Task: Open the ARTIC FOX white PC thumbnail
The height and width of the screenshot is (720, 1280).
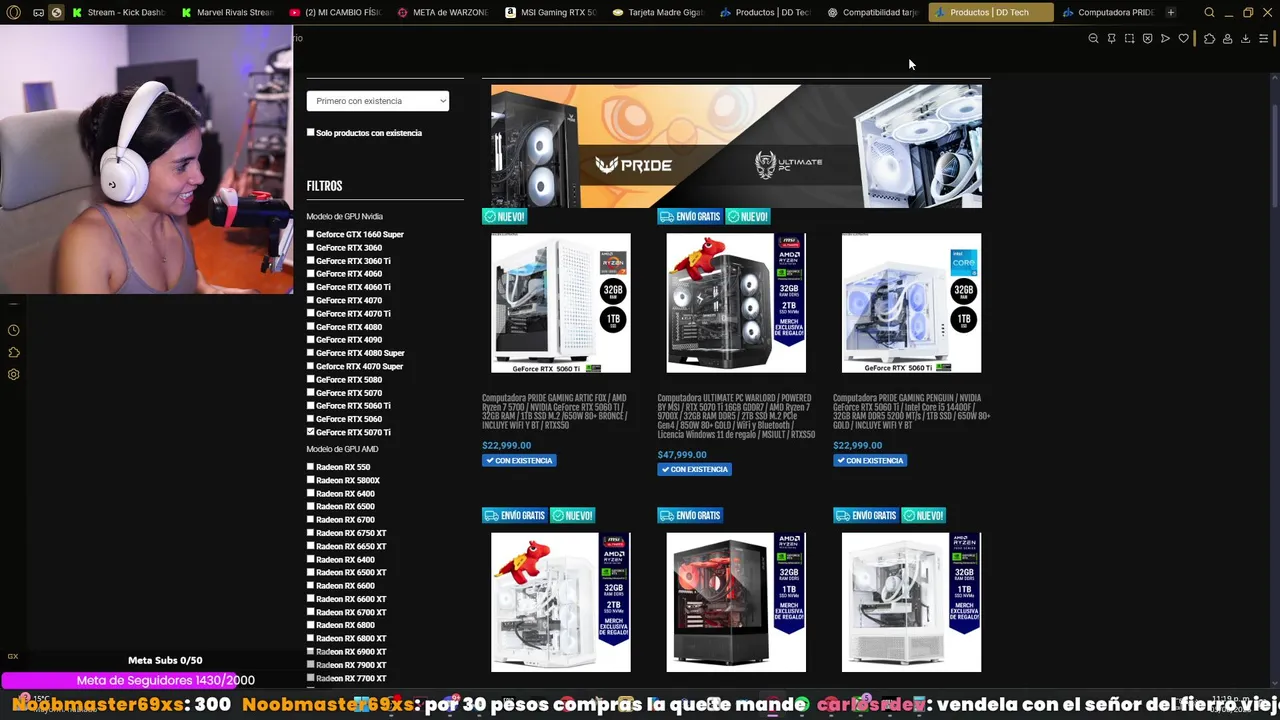Action: [x=560, y=303]
